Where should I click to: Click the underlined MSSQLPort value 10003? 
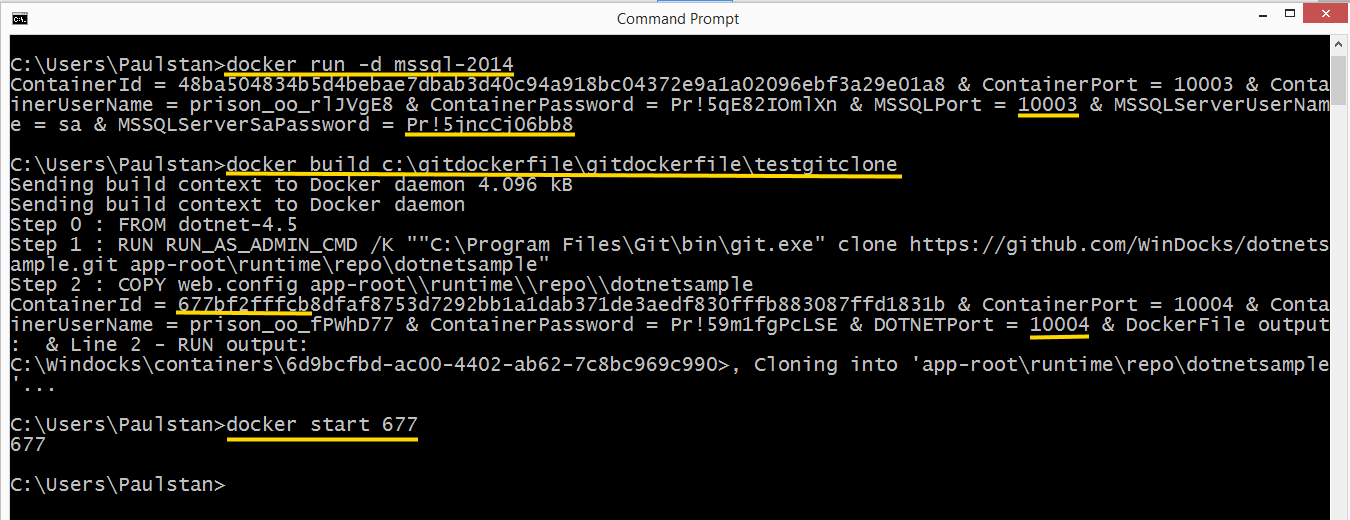point(1047,105)
